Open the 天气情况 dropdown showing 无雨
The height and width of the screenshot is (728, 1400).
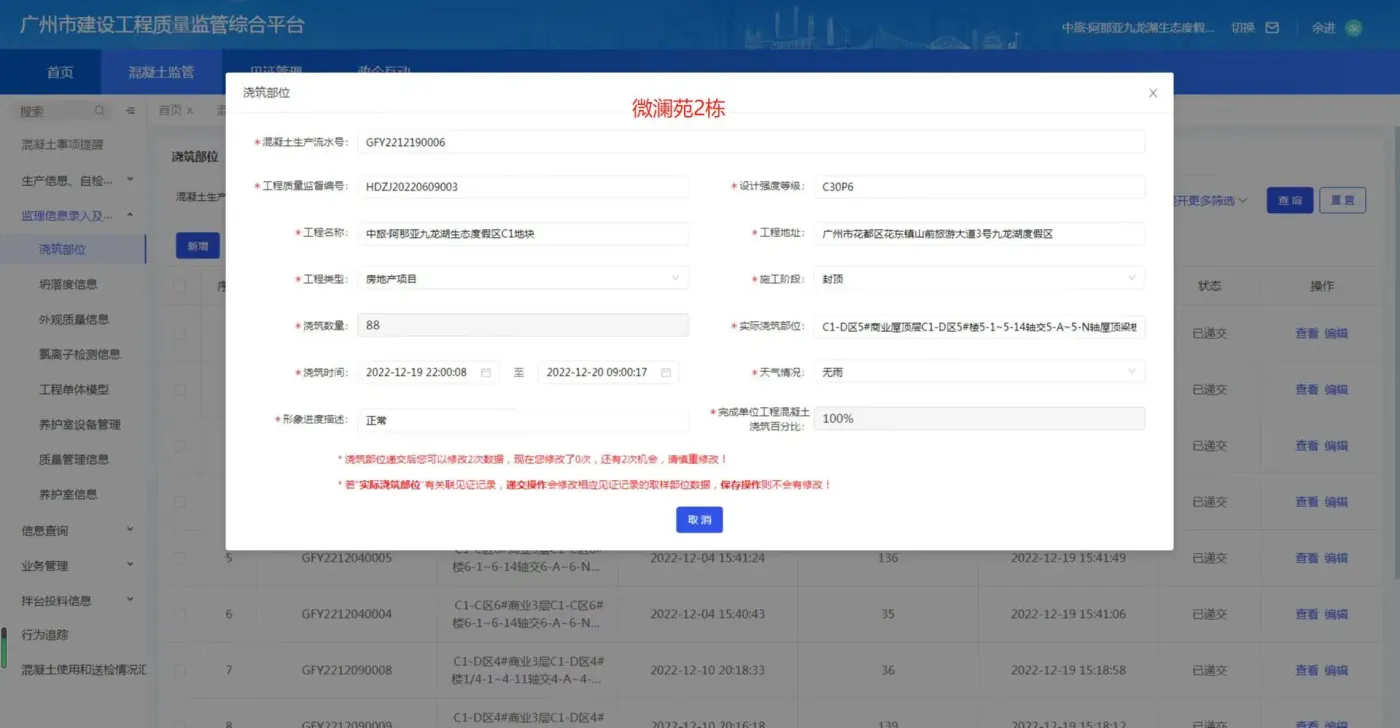coord(978,372)
